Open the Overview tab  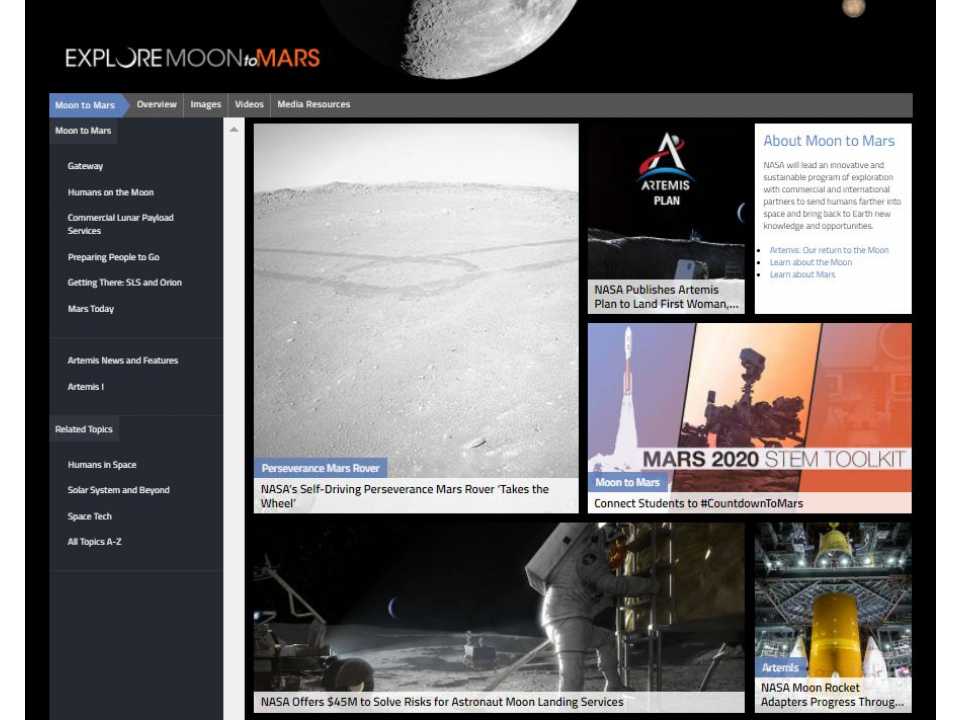pyautogui.click(x=156, y=104)
